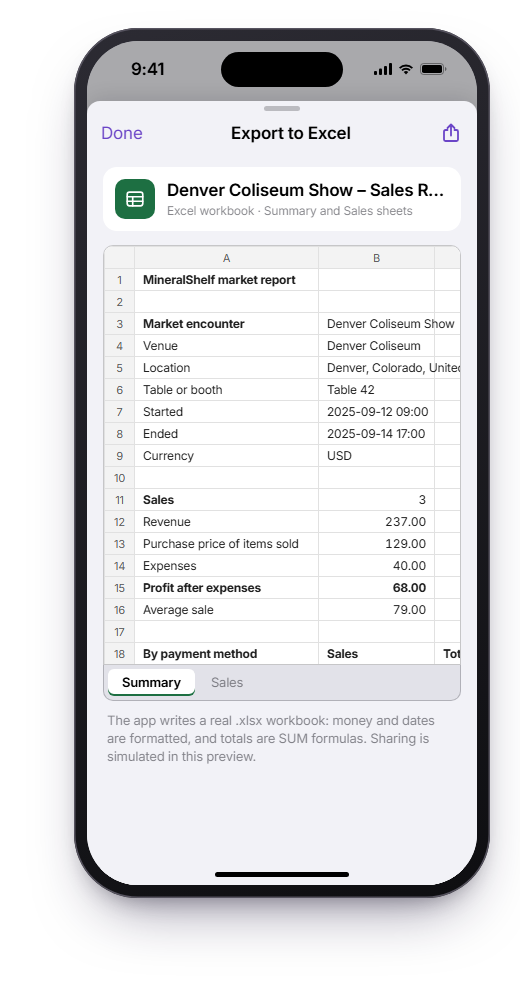Tap the 'Table or booth' cell

(227, 390)
